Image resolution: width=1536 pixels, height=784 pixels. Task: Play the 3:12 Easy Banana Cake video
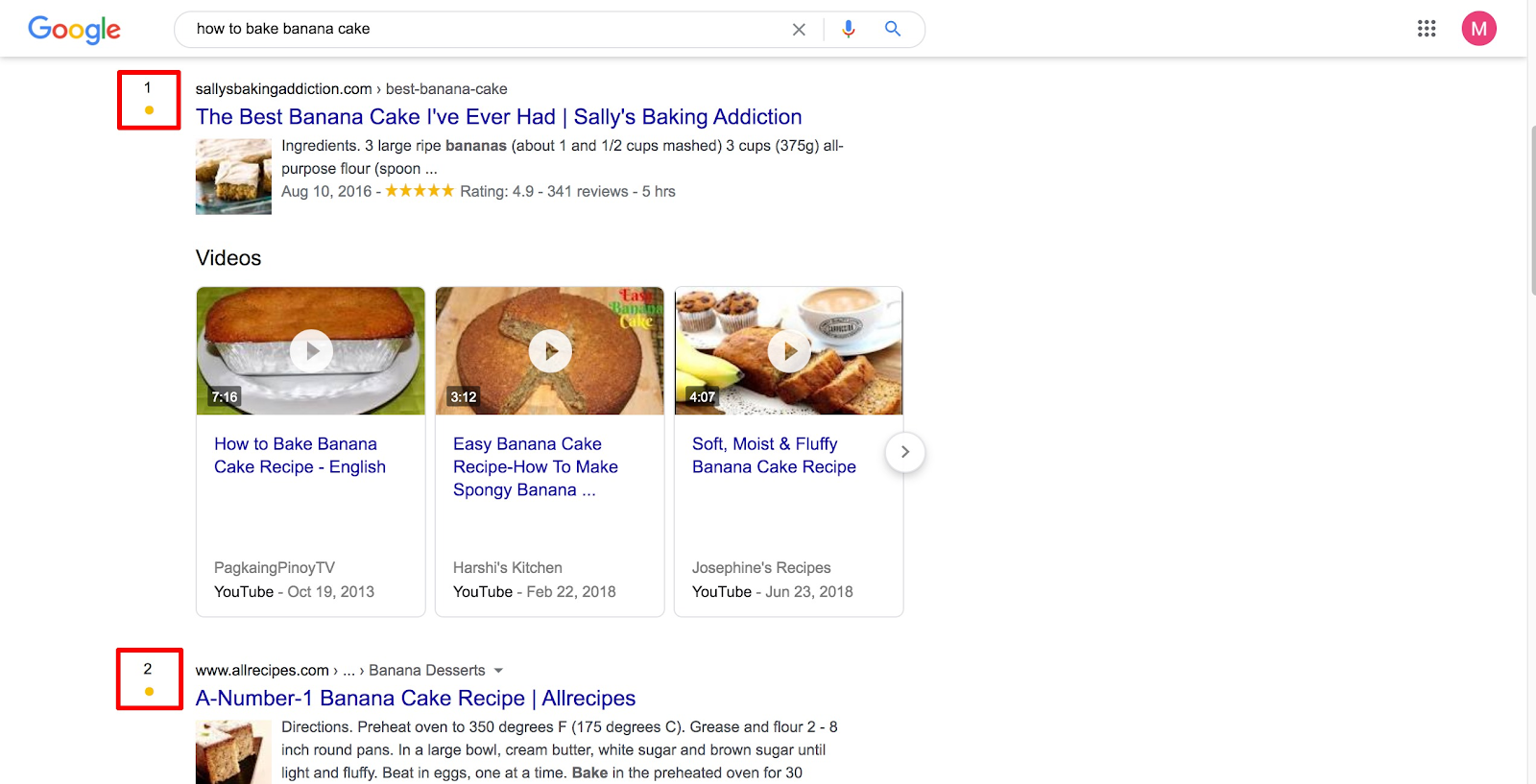(550, 351)
